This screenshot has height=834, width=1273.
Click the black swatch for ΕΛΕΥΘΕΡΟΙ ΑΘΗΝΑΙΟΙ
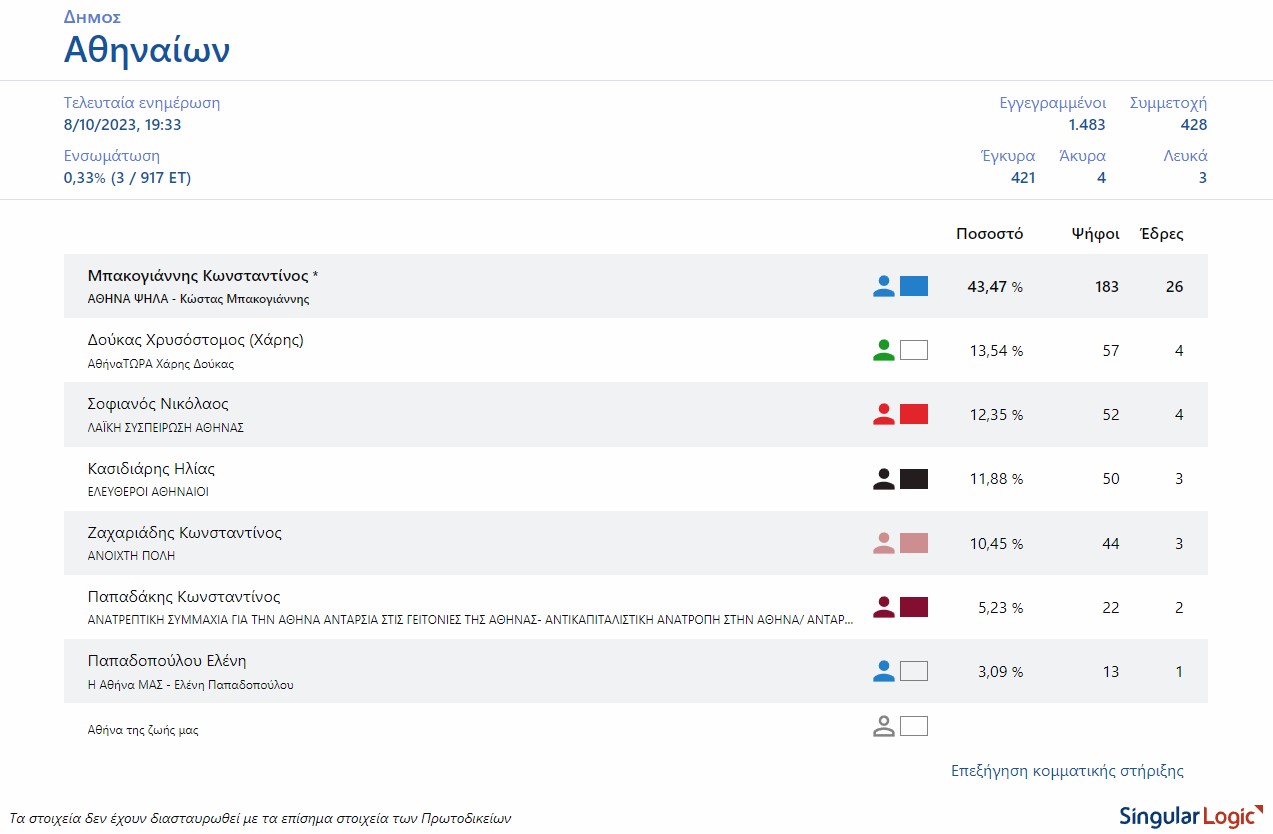(x=914, y=479)
